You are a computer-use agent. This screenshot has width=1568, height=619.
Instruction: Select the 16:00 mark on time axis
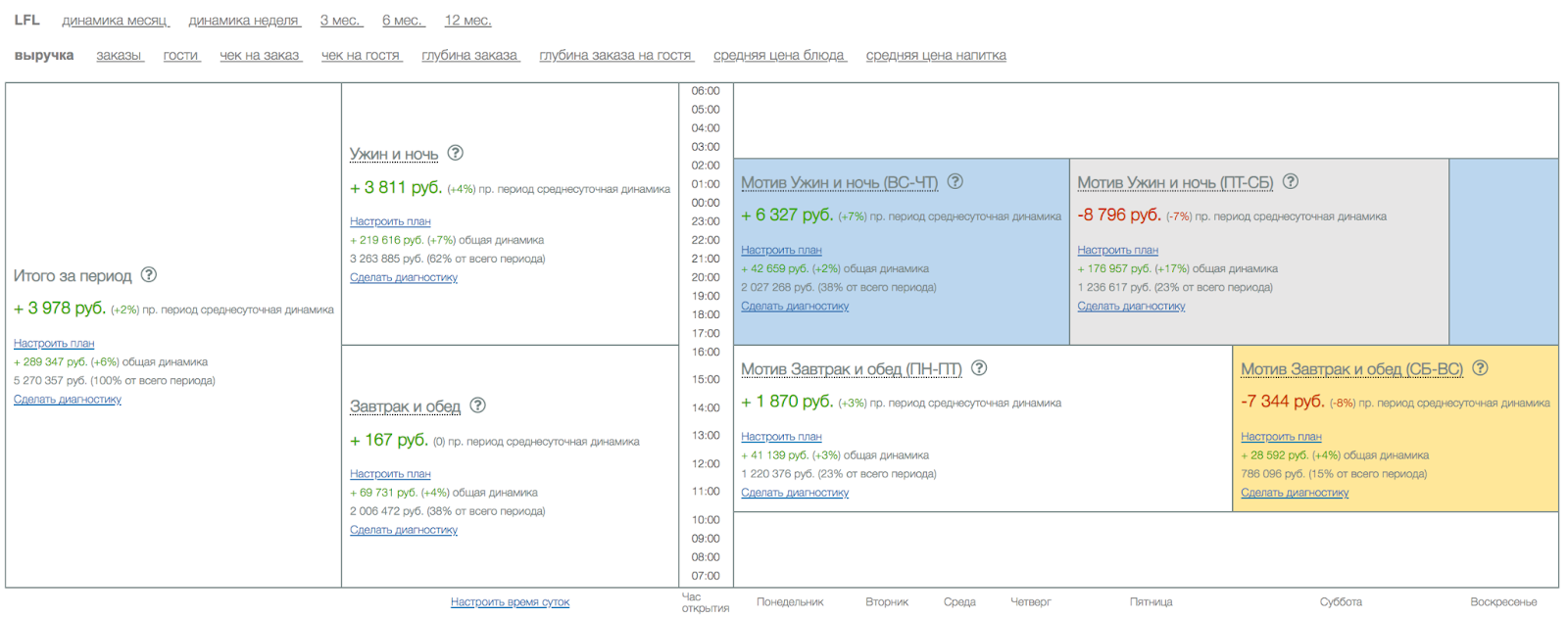pos(706,352)
